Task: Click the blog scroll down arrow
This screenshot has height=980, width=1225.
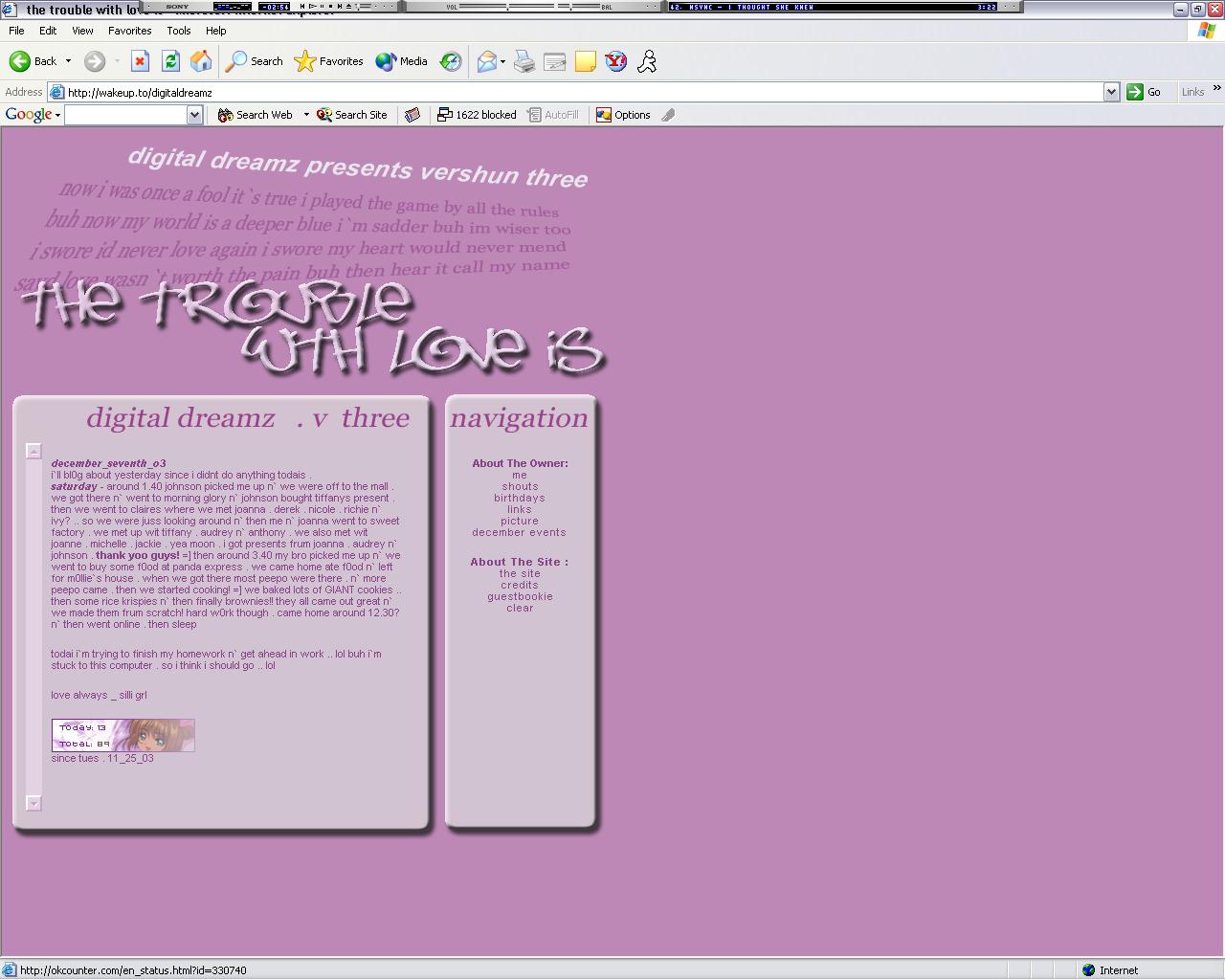Action: pos(33,803)
